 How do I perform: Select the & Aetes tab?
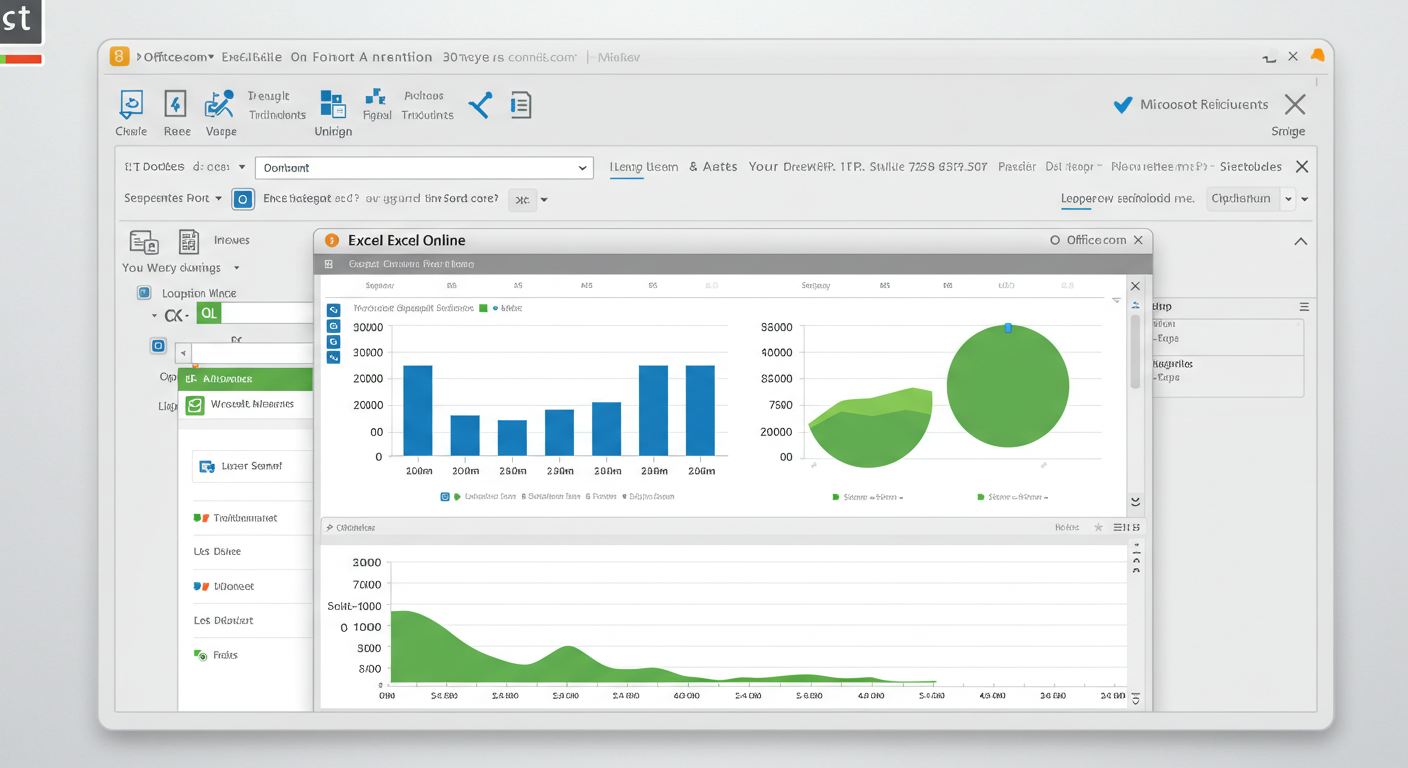[713, 167]
